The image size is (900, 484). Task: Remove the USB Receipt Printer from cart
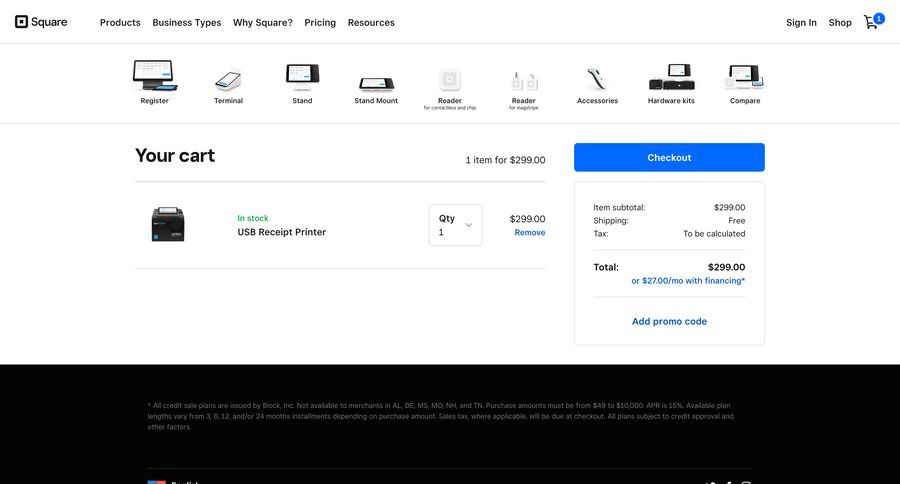(530, 233)
